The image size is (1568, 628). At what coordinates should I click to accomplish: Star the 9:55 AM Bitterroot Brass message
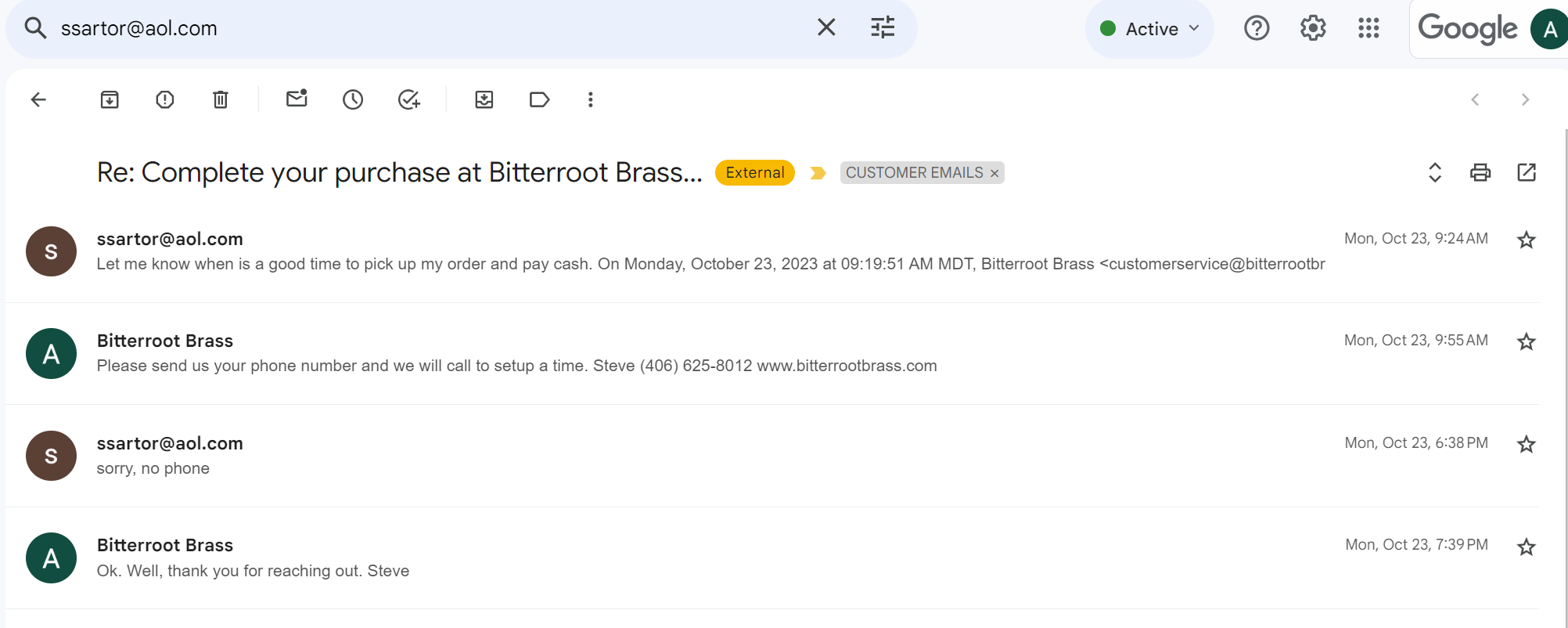[1527, 341]
